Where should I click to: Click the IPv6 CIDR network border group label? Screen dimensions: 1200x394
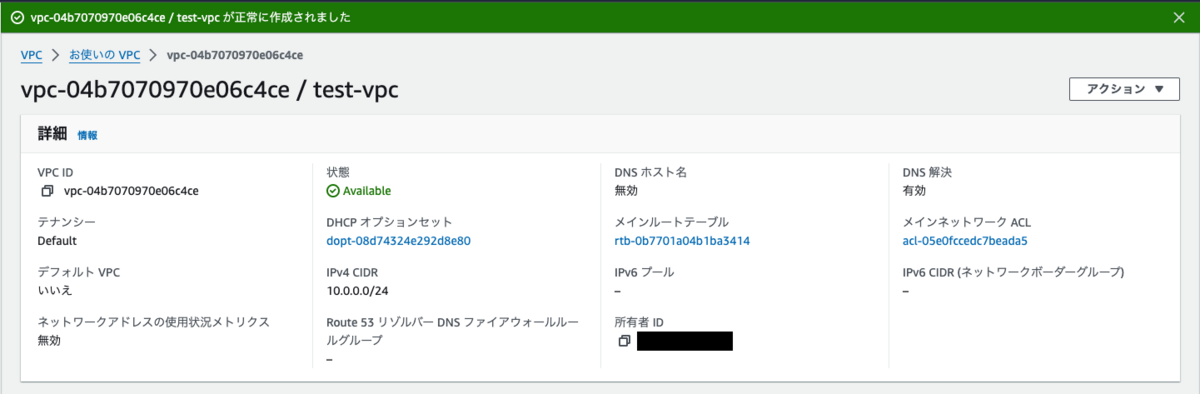tap(1014, 272)
